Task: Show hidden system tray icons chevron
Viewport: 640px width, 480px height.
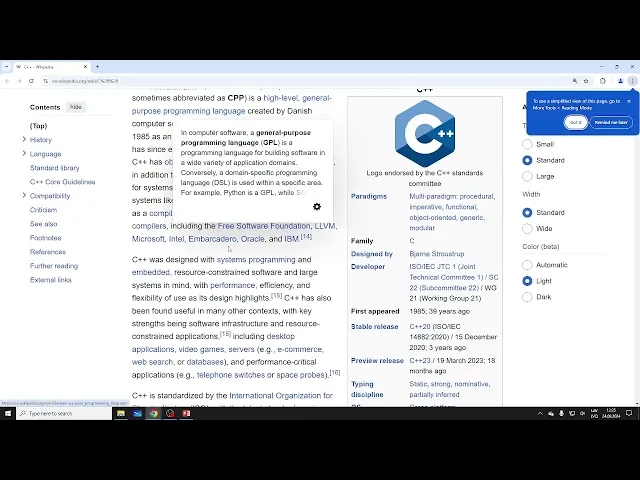Action: point(540,413)
